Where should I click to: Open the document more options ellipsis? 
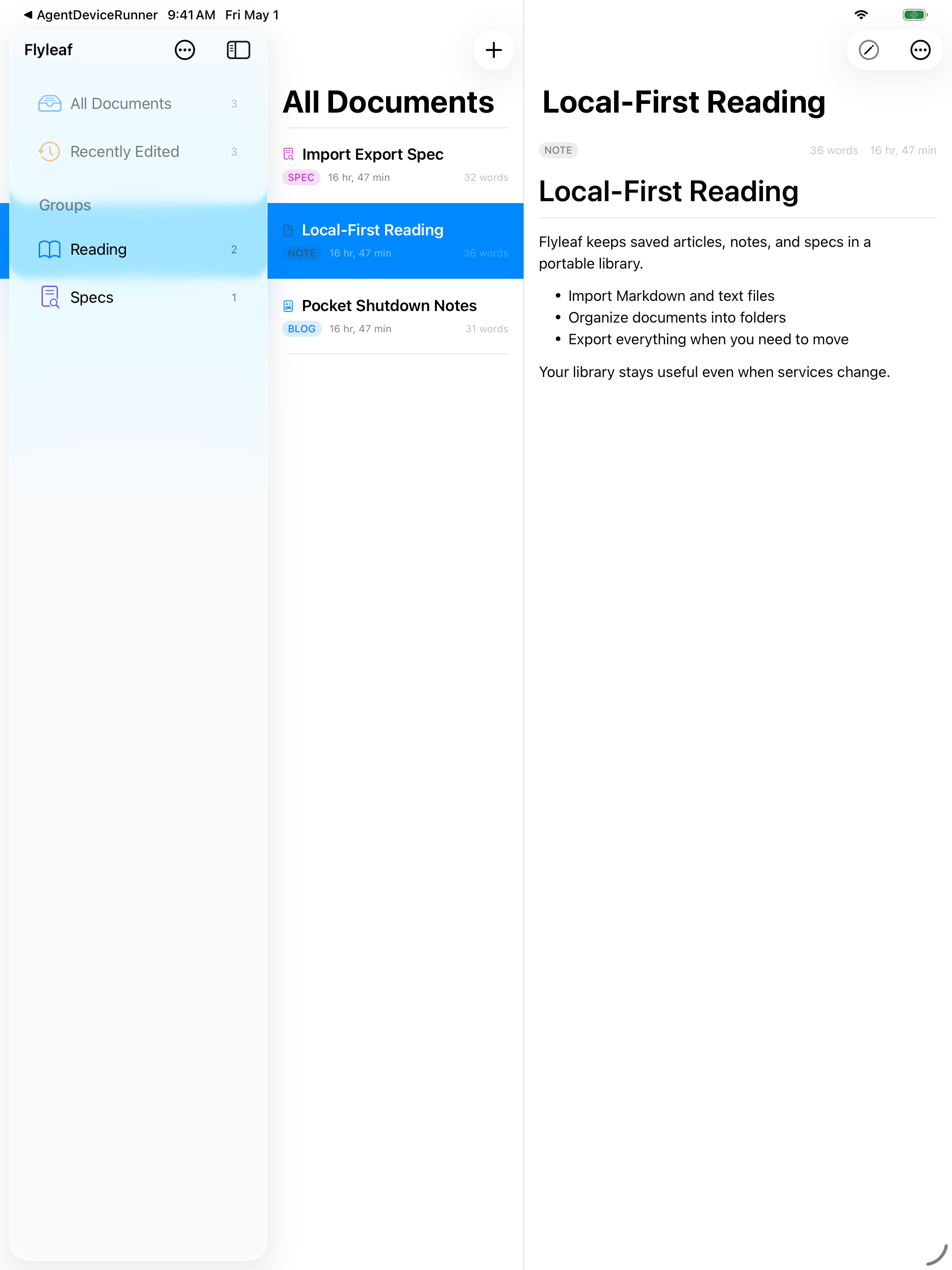point(921,50)
